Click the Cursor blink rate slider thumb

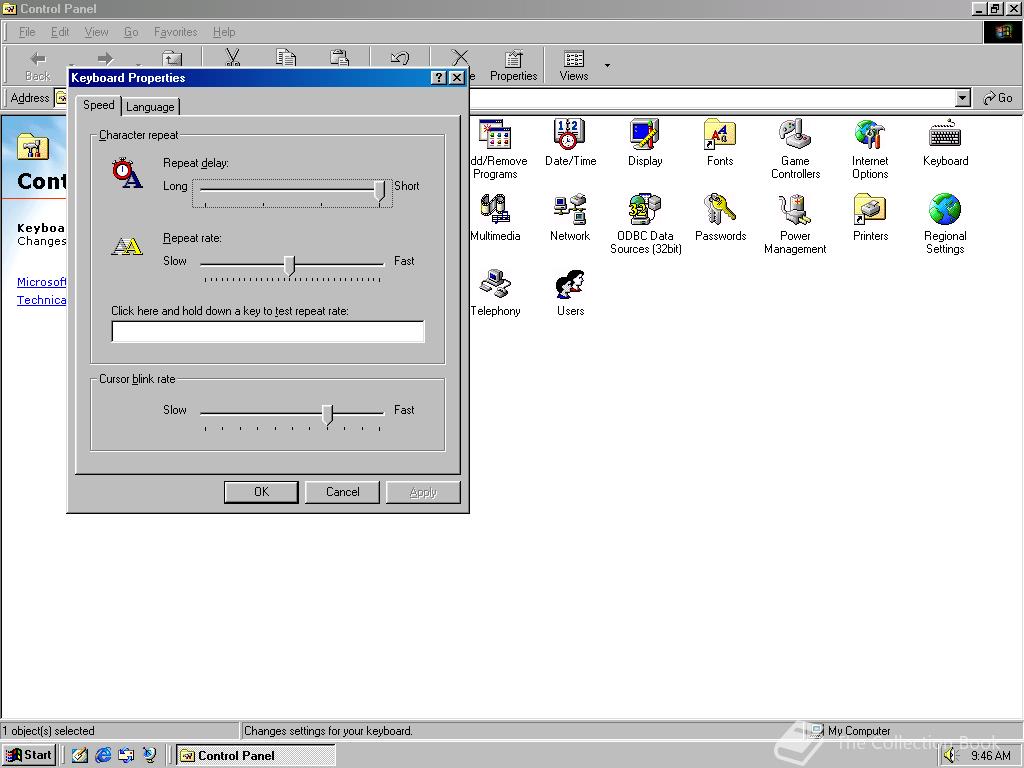tap(328, 414)
